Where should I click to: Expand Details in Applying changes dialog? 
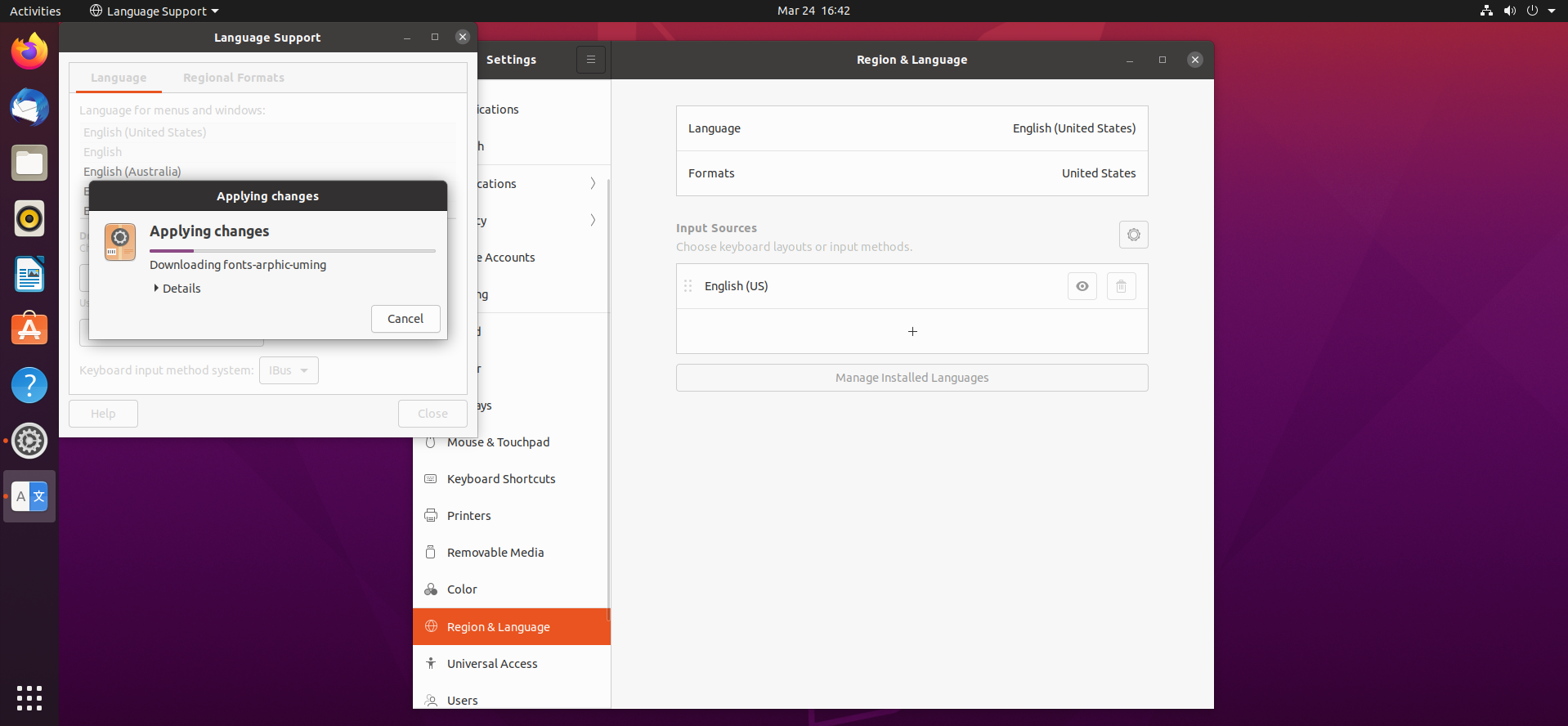(177, 289)
